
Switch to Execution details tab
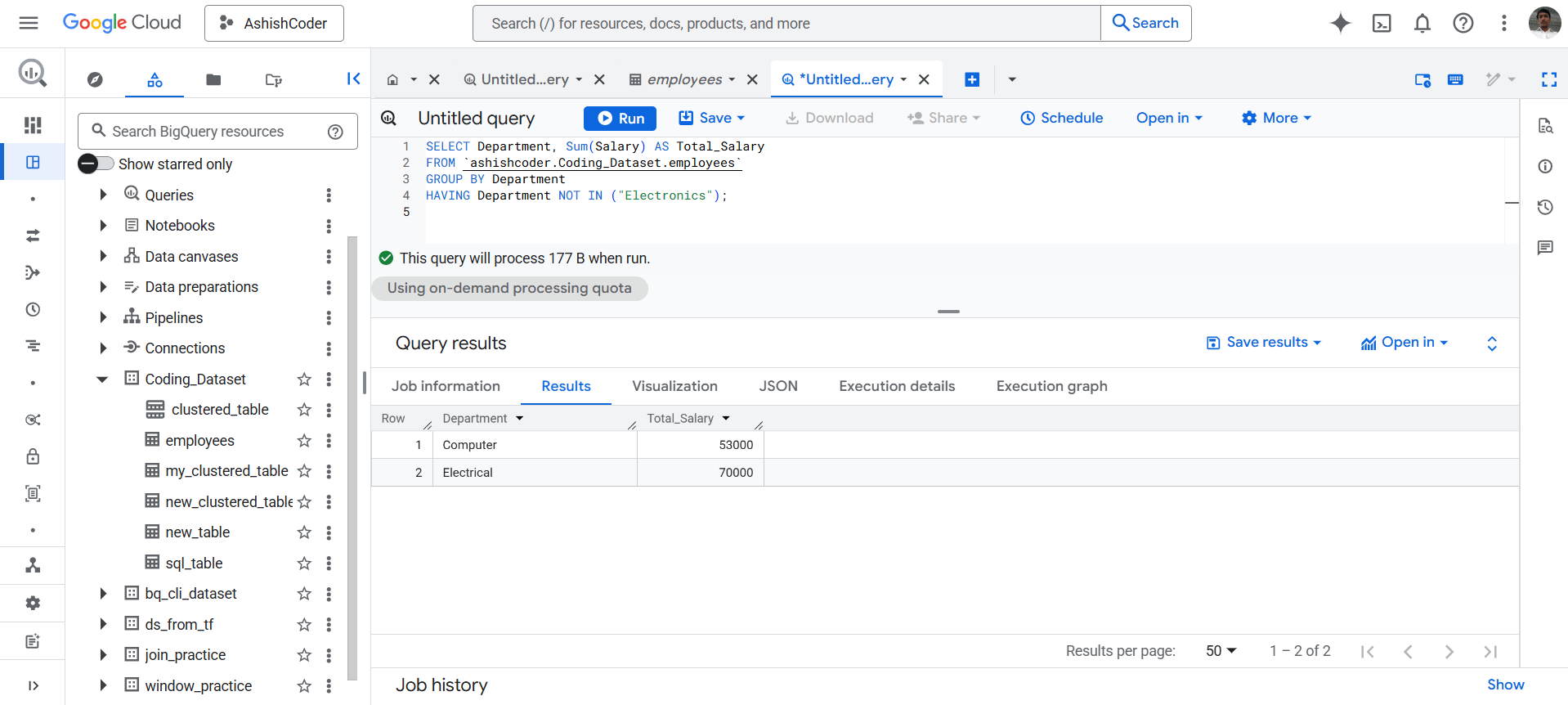click(897, 386)
